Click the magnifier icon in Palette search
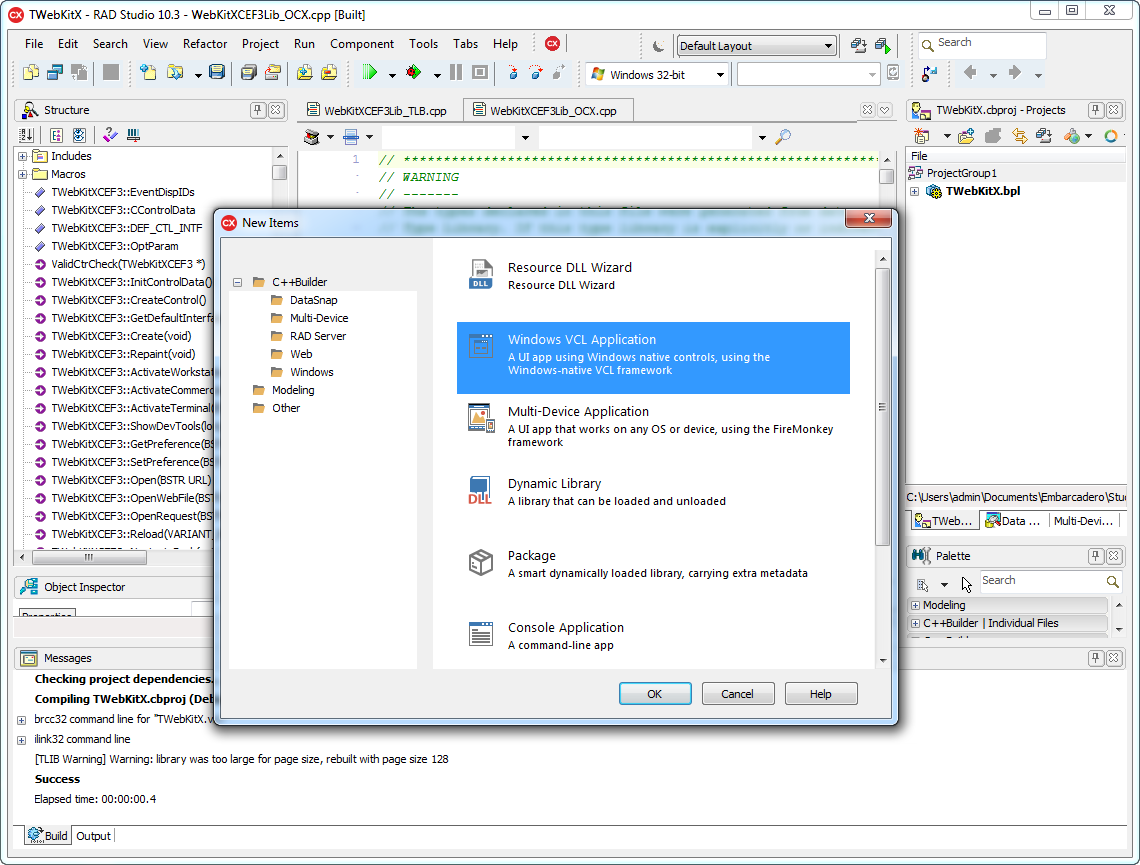 [1112, 581]
